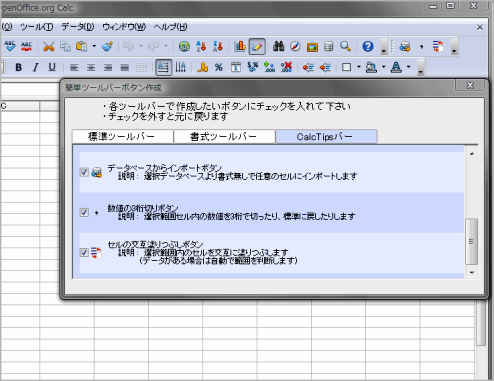Uncheck the データベースからインポートボタン checkbox
This screenshot has width=494, height=381.
(84, 172)
